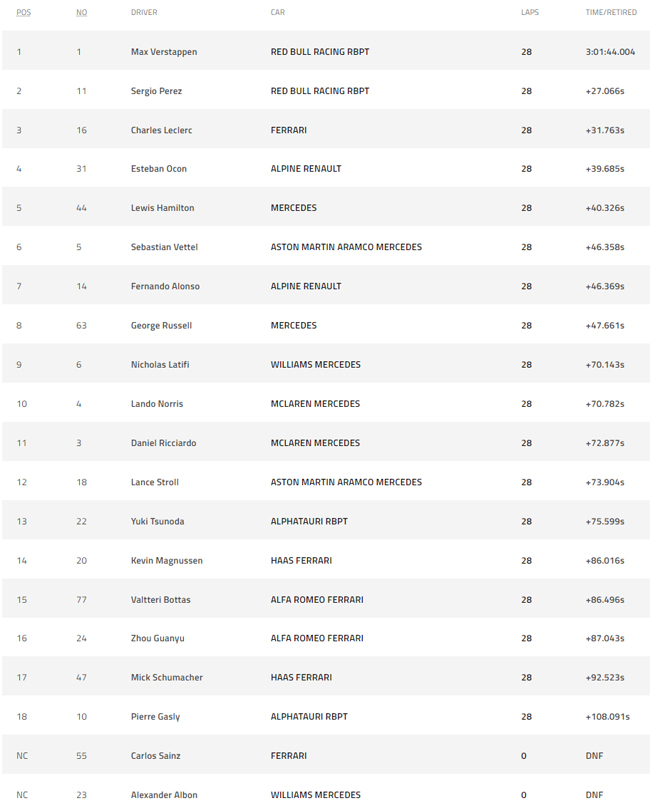Click Pierre Gasly's name
The width and height of the screenshot is (650, 808).
tap(155, 717)
